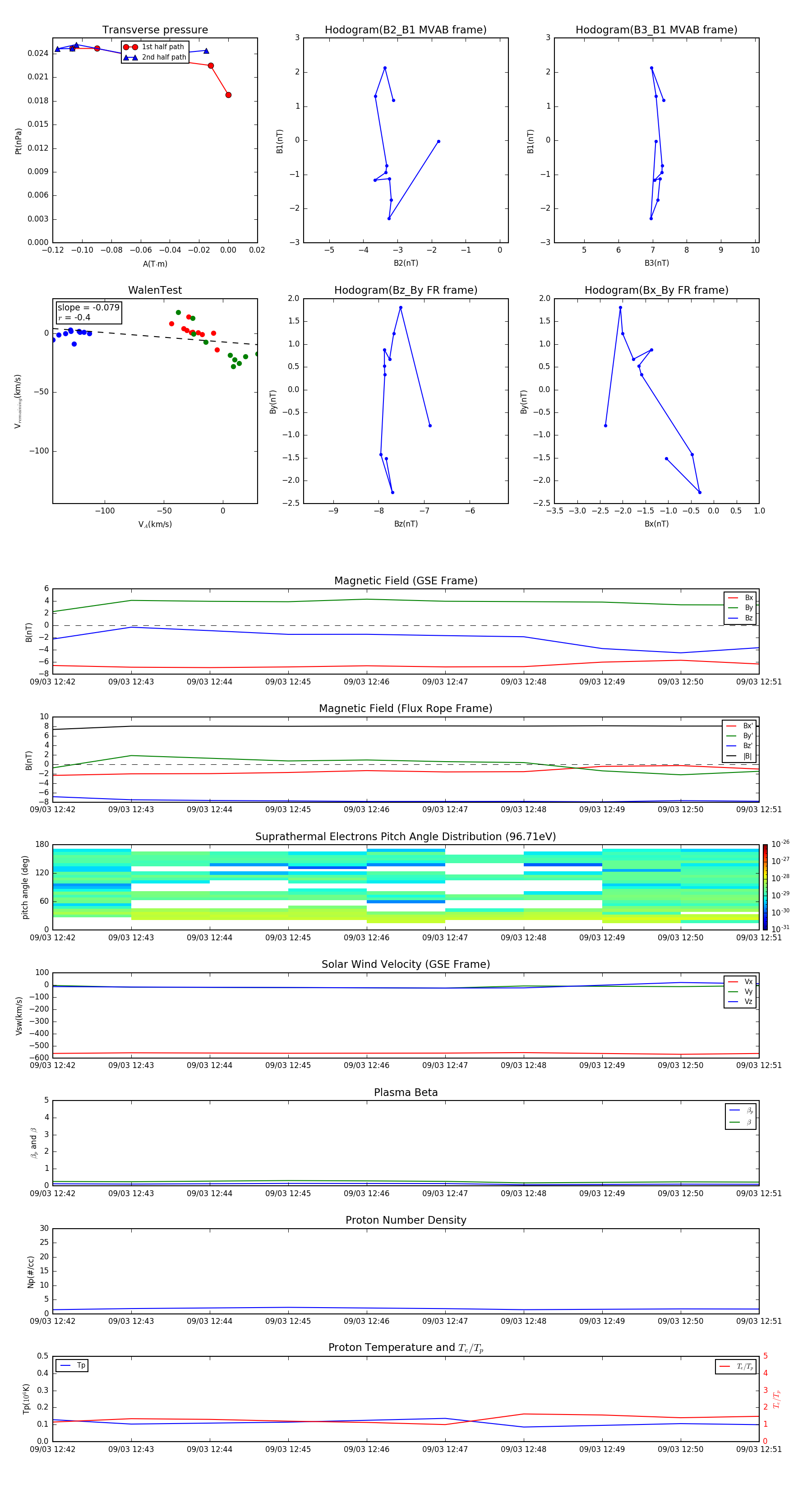Select the red 'Te/Tp' legend entry
This screenshot has width=812, height=1489.
[736, 1367]
